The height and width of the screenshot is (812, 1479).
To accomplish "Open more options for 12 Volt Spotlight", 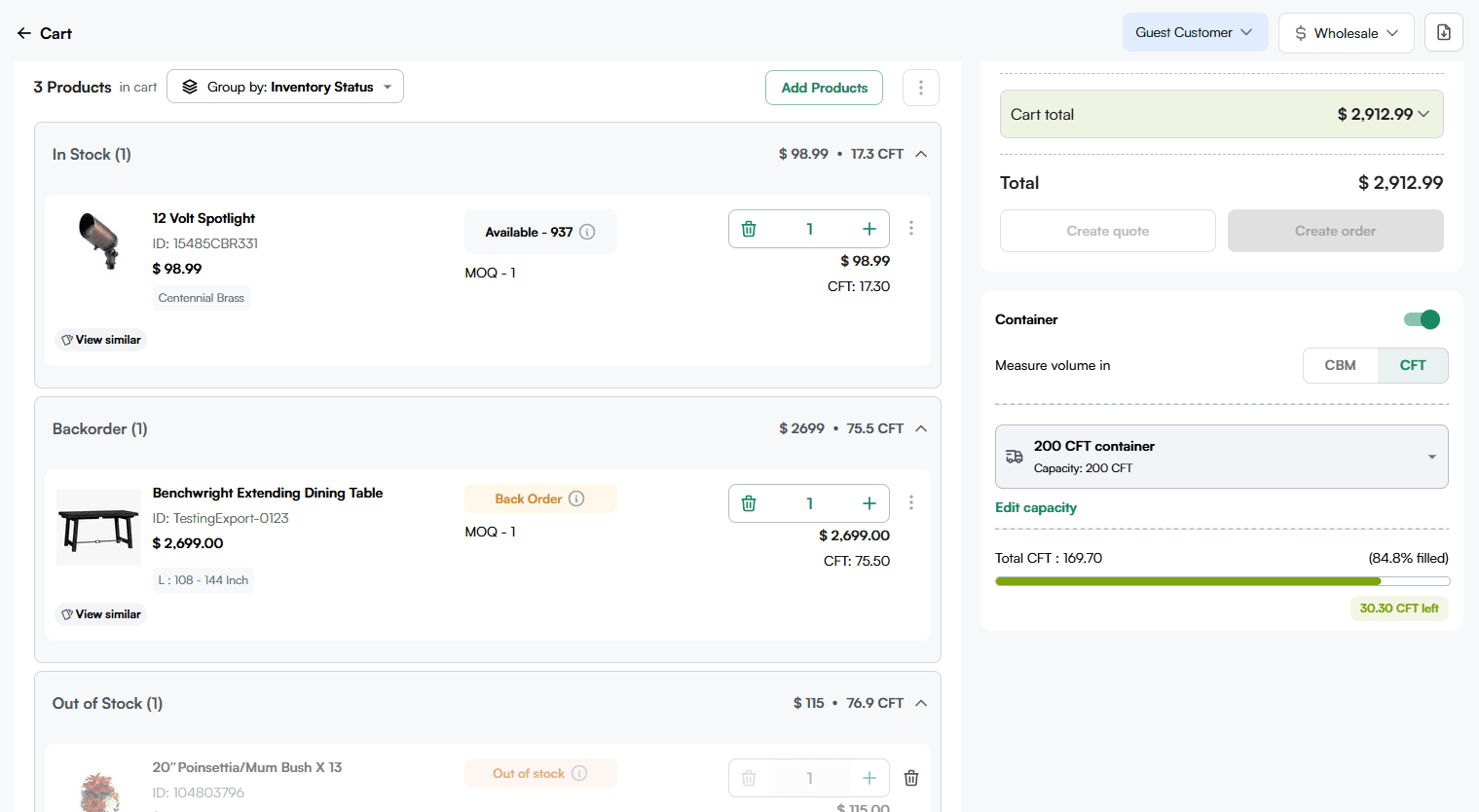I will pos(910,228).
